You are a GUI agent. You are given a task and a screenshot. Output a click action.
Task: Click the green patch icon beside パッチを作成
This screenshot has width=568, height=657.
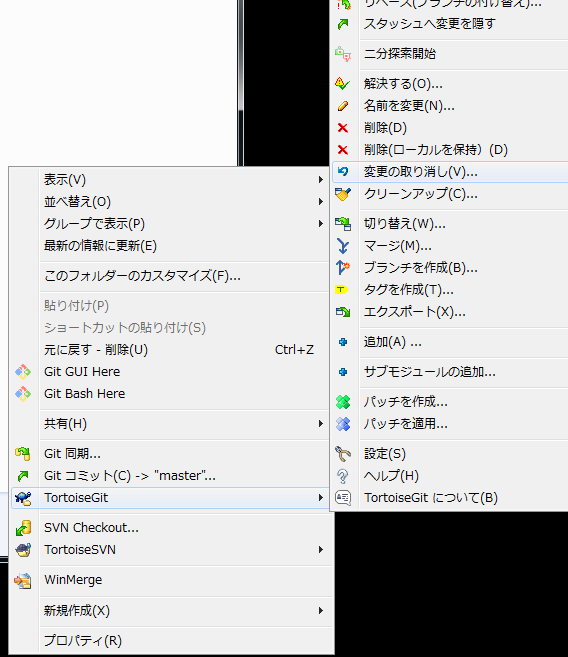[343, 402]
